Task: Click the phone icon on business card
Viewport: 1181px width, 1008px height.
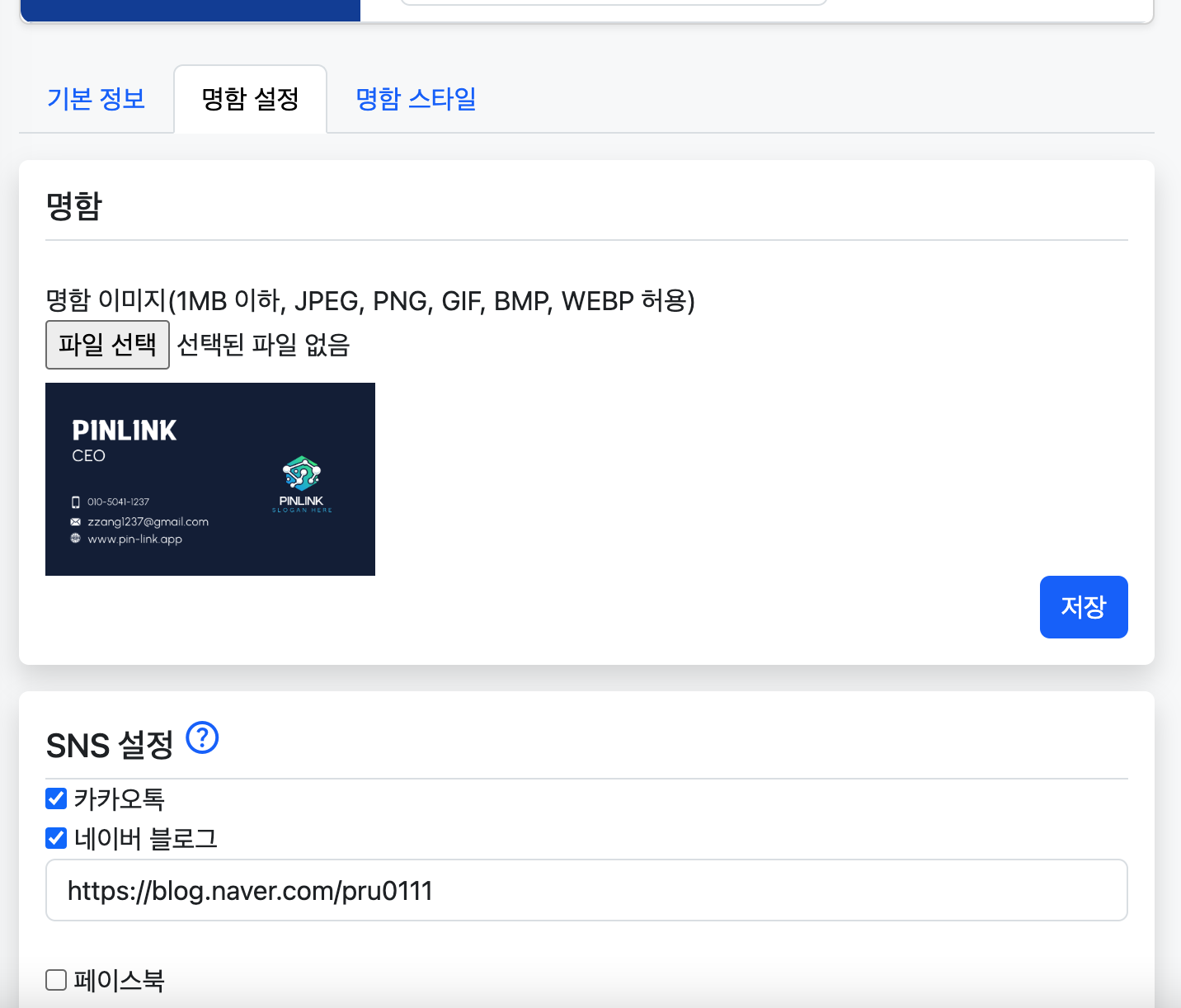Action: tap(76, 502)
